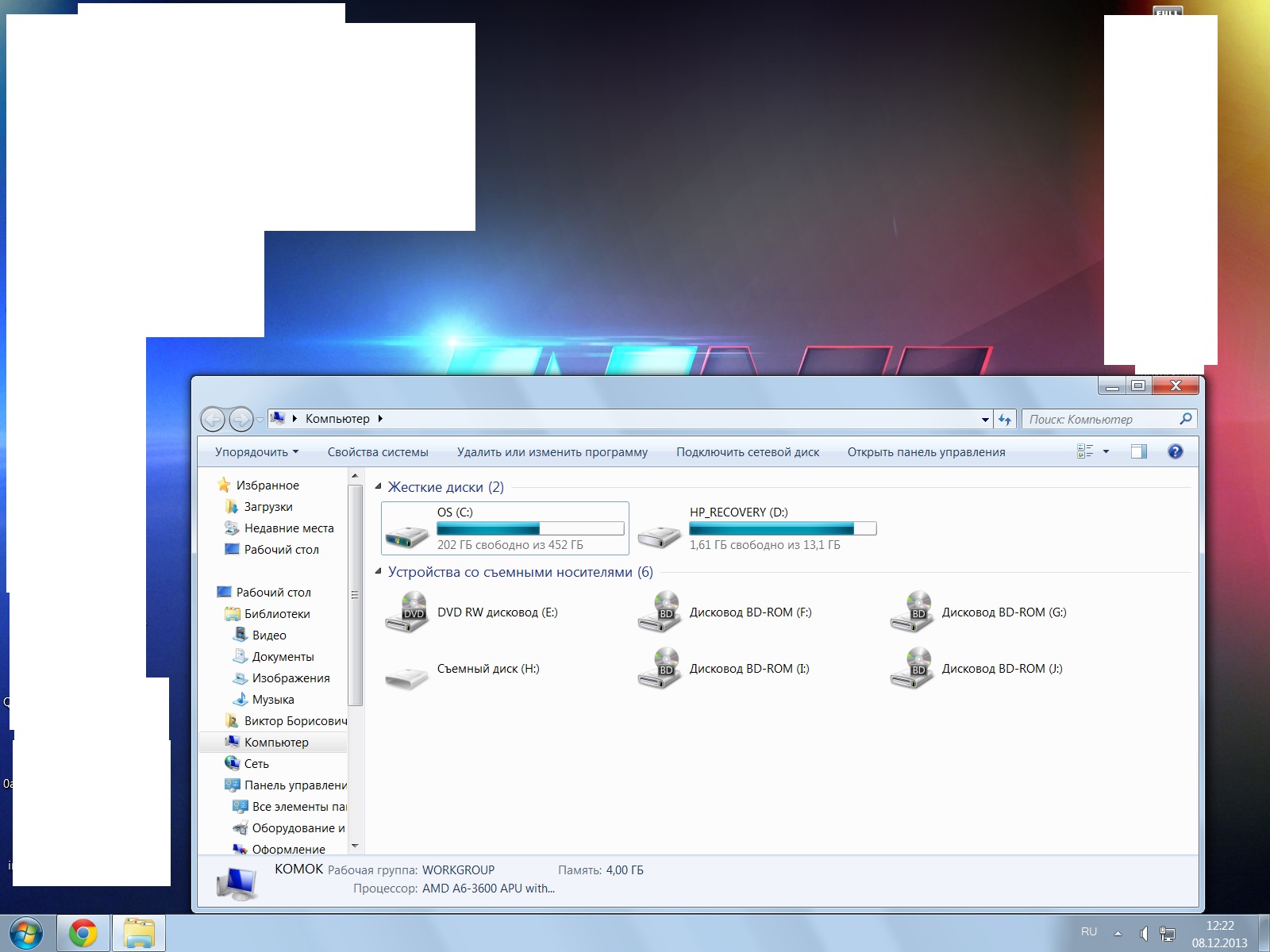This screenshot has width=1270, height=952.
Task: Select Все элементы панели управления item
Action: 299,807
